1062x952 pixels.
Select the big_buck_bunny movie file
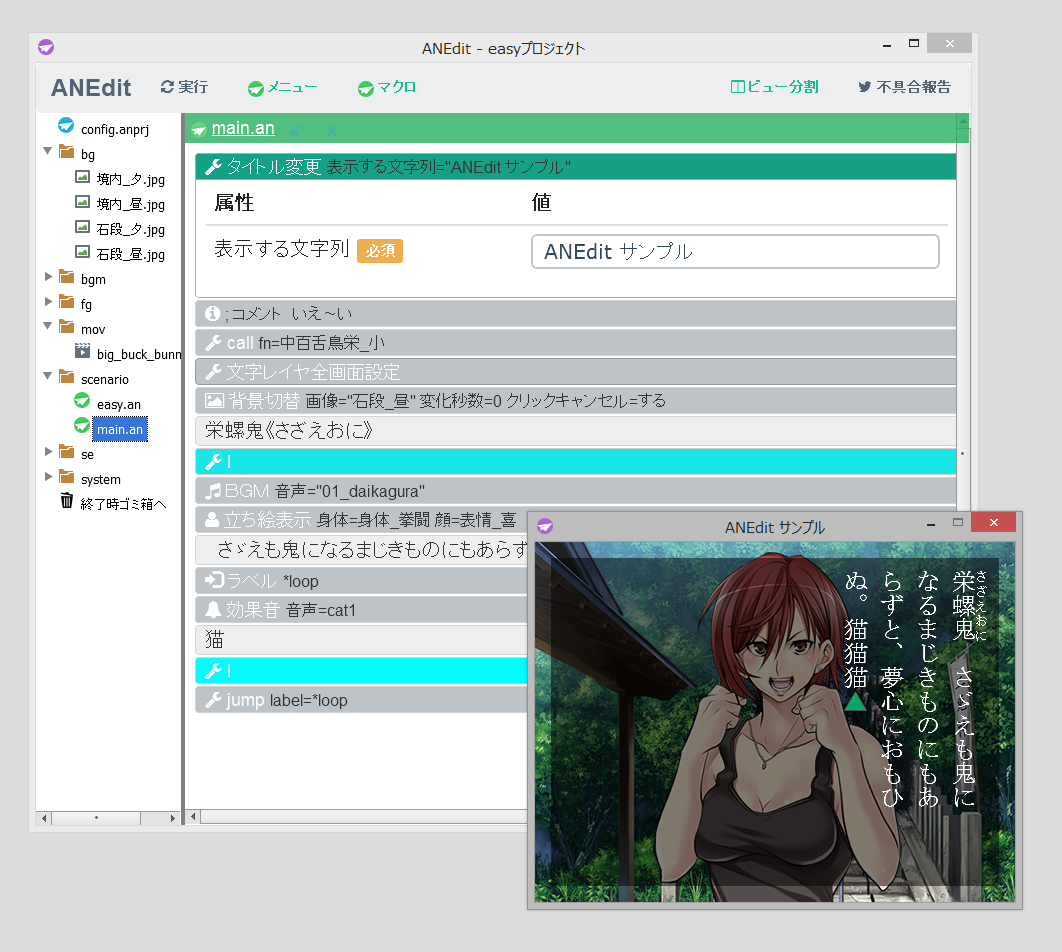pos(139,354)
